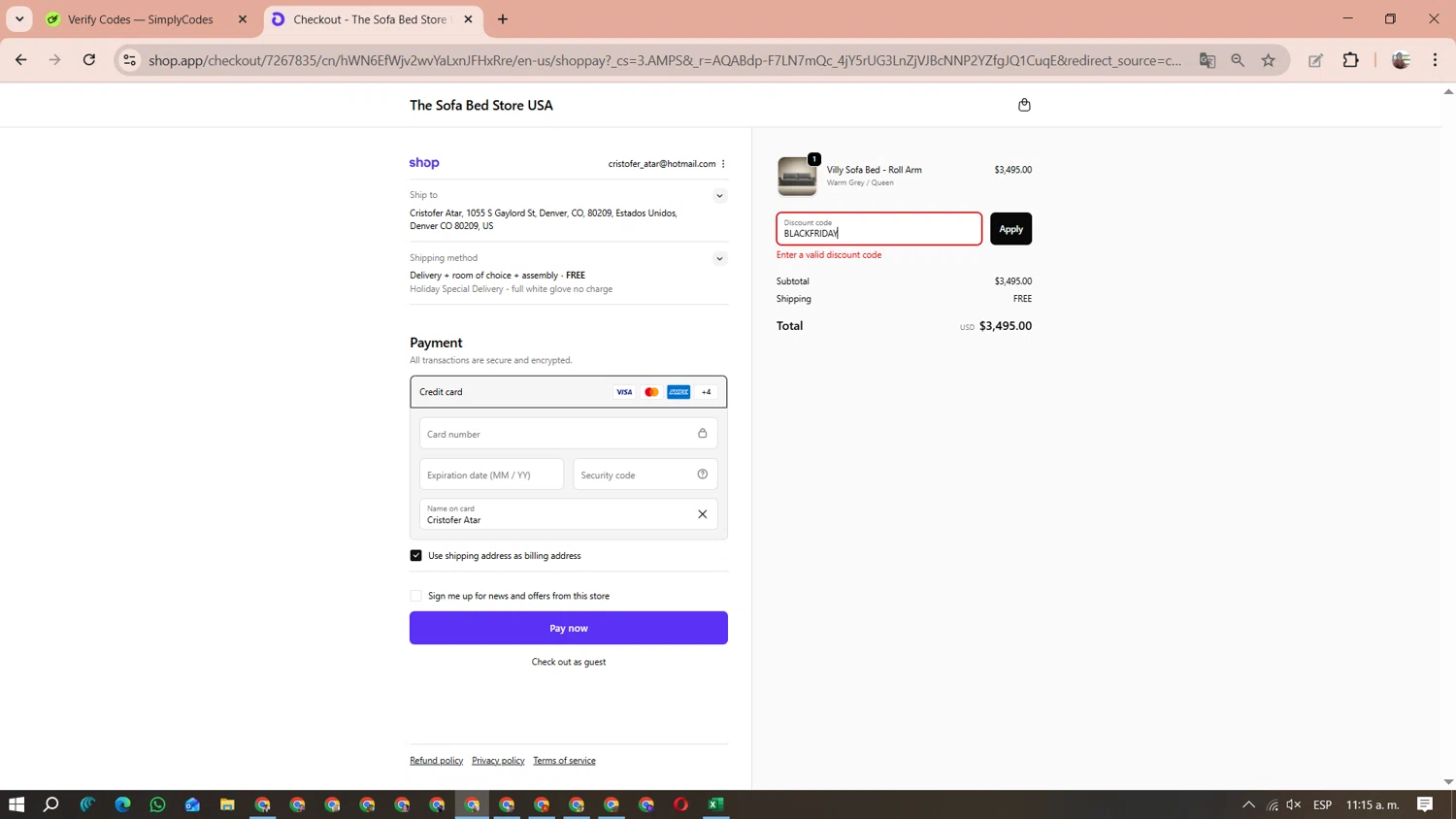
Task: Click the Pay now button
Action: point(569,628)
